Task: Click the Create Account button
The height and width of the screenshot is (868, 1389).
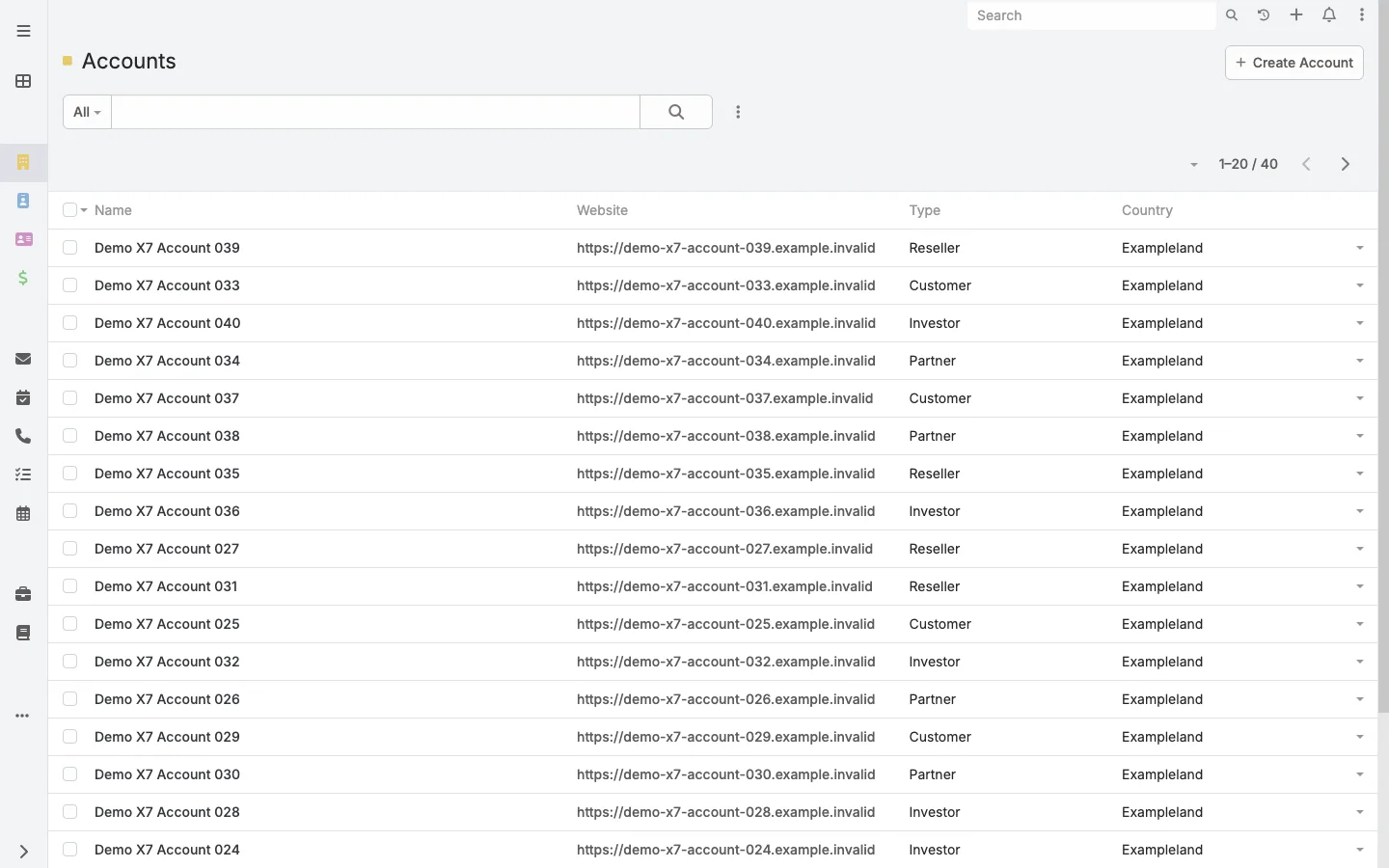Action: [1294, 63]
